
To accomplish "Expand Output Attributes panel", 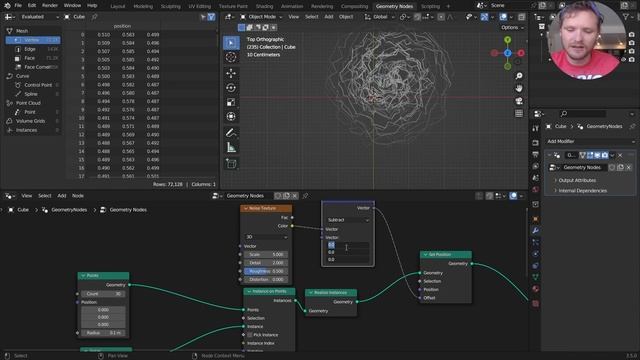I will pos(577,180).
